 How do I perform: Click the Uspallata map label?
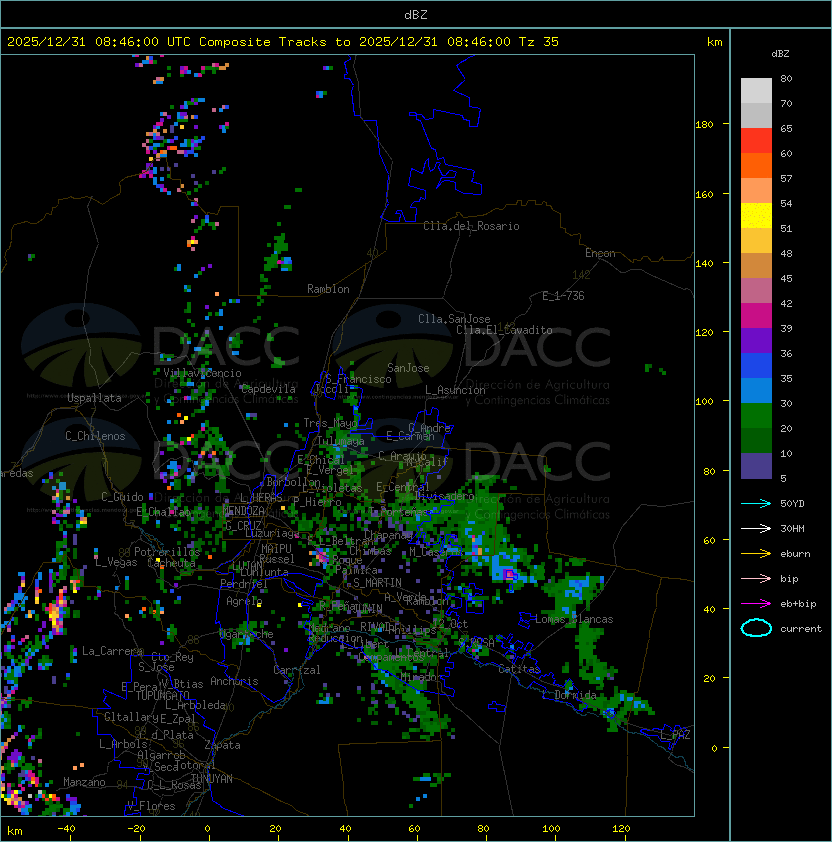[94, 398]
